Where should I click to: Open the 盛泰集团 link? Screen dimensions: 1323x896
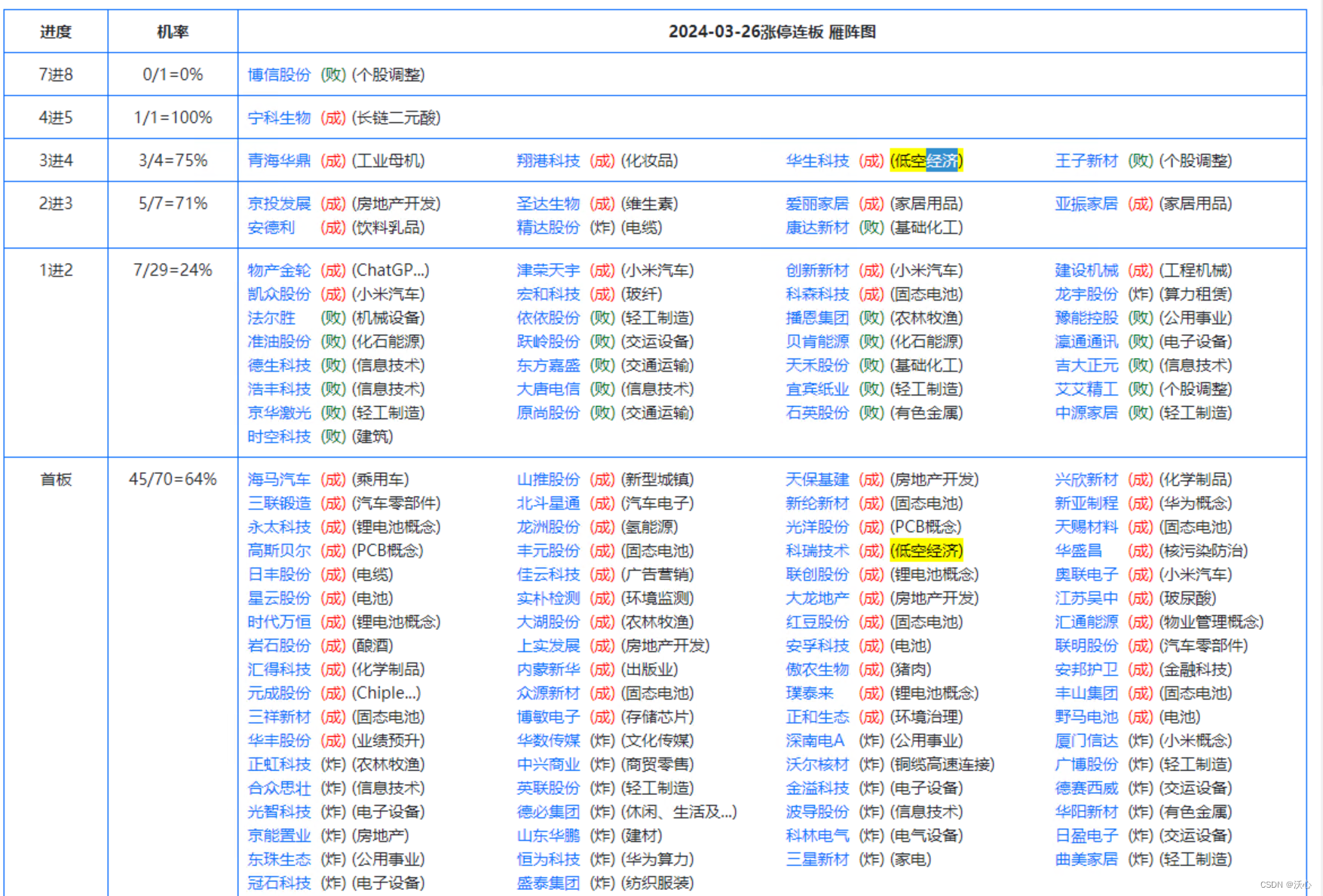[x=548, y=883]
